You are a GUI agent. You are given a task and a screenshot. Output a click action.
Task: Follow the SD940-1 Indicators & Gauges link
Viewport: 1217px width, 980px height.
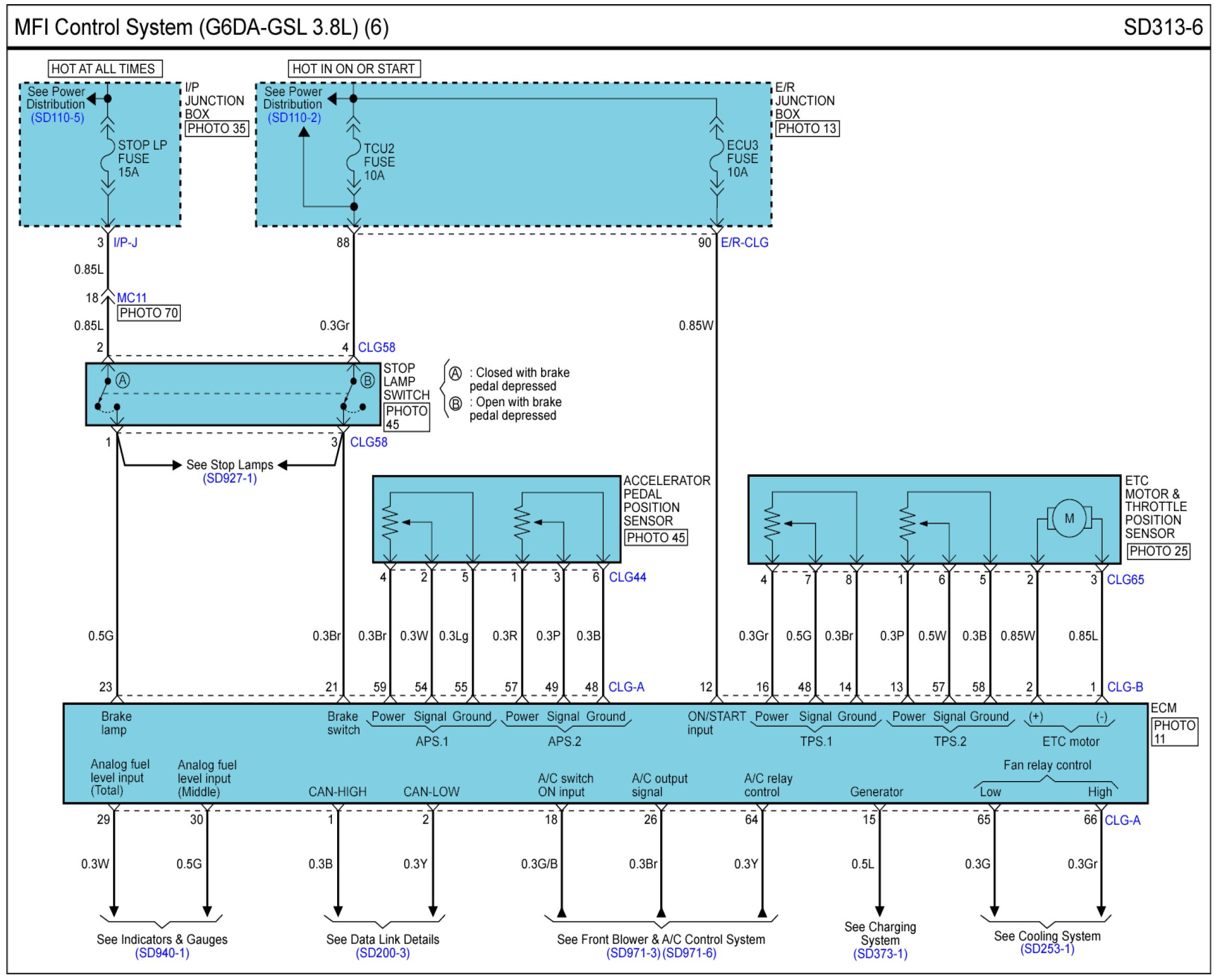[162, 953]
